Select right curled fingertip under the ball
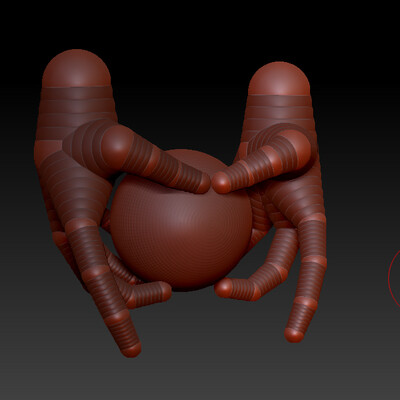Screen dimensions: 400x400 coord(223,288)
